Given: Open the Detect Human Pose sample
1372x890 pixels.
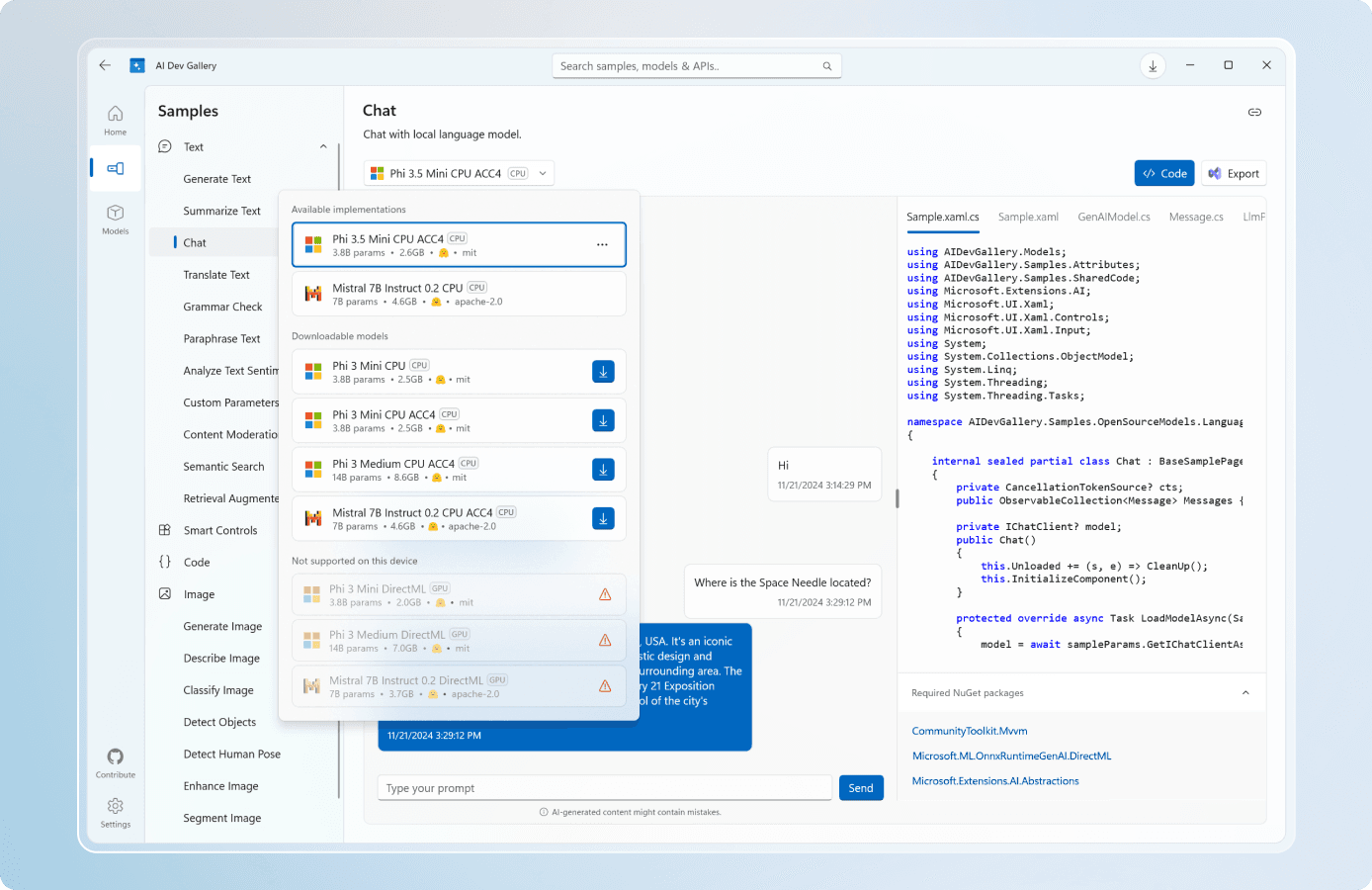Looking at the screenshot, I should pyautogui.click(x=232, y=755).
